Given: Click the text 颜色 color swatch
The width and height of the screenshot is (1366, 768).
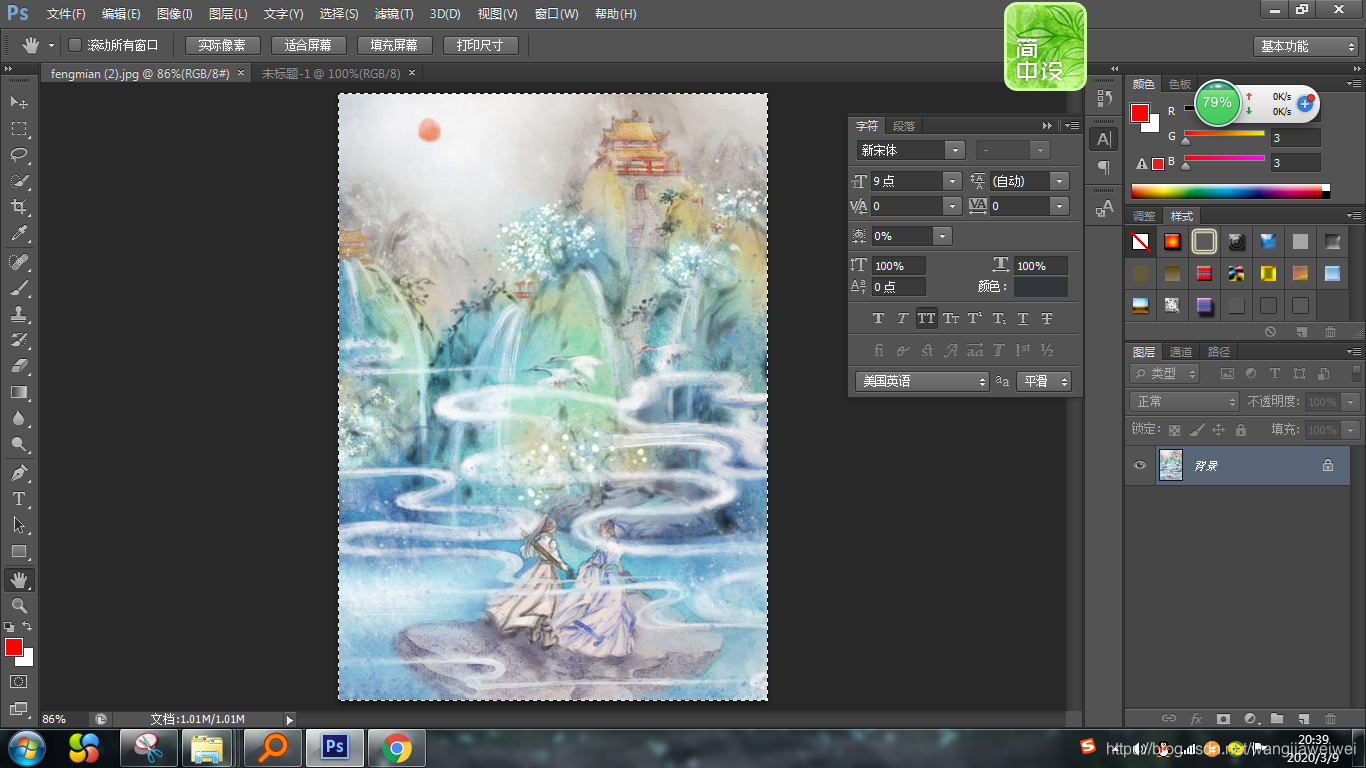Looking at the screenshot, I should click(x=1041, y=287).
